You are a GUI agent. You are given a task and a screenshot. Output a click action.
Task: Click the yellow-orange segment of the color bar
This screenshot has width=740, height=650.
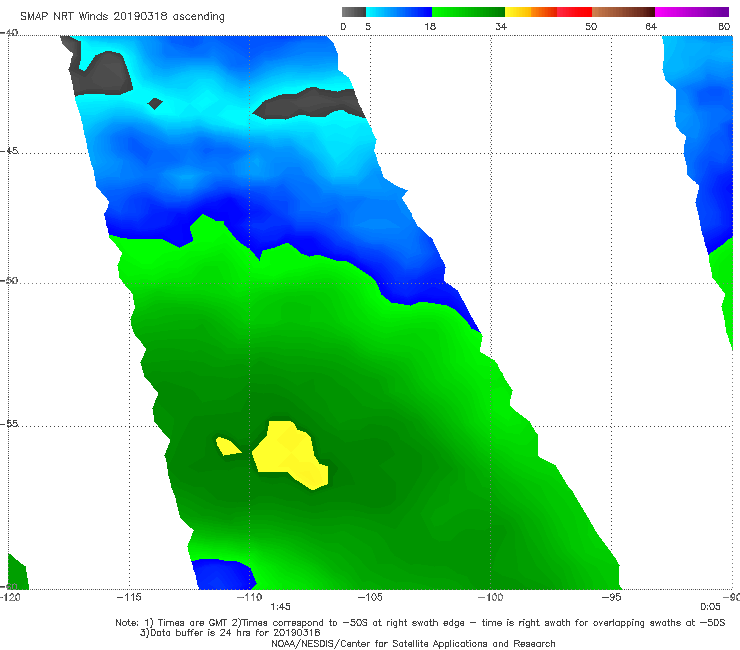pyautogui.click(x=530, y=12)
